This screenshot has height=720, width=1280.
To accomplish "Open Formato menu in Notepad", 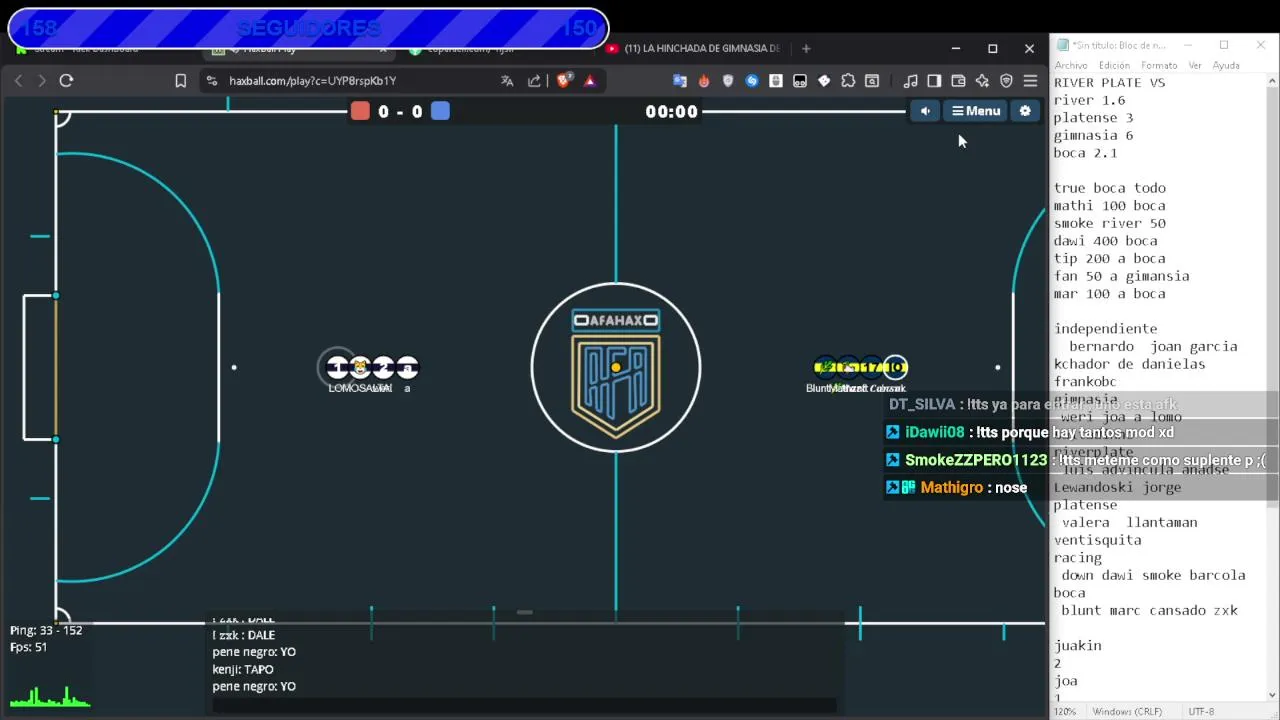I will [1159, 65].
